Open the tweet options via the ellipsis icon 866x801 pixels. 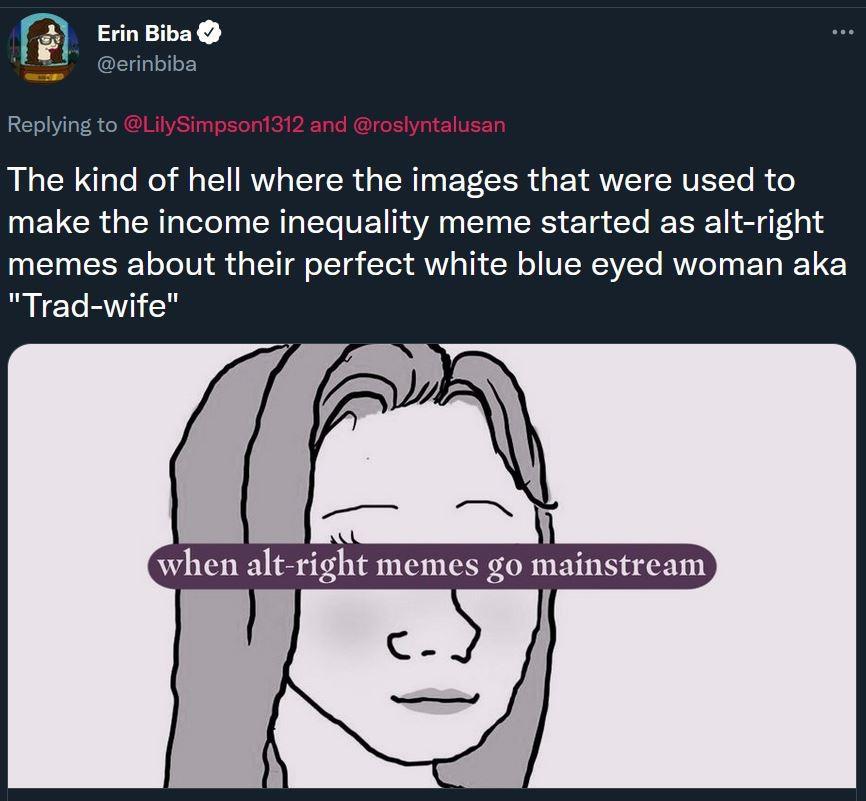click(845, 30)
